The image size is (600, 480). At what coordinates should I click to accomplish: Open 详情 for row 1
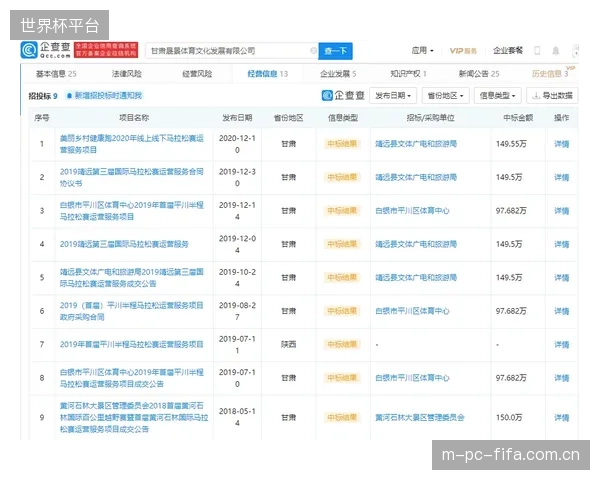[x=561, y=144]
